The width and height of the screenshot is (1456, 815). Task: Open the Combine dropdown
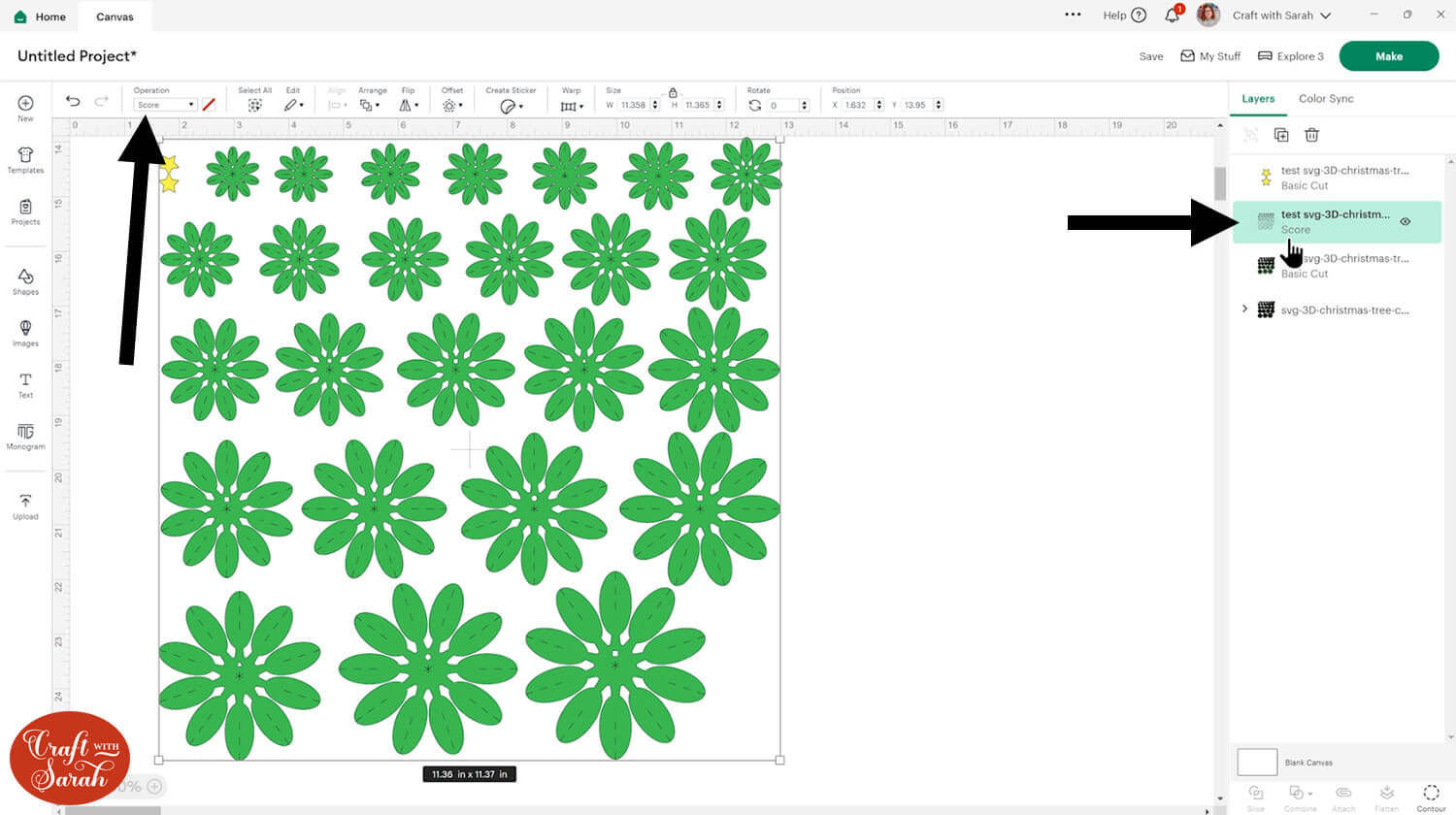click(x=1300, y=797)
